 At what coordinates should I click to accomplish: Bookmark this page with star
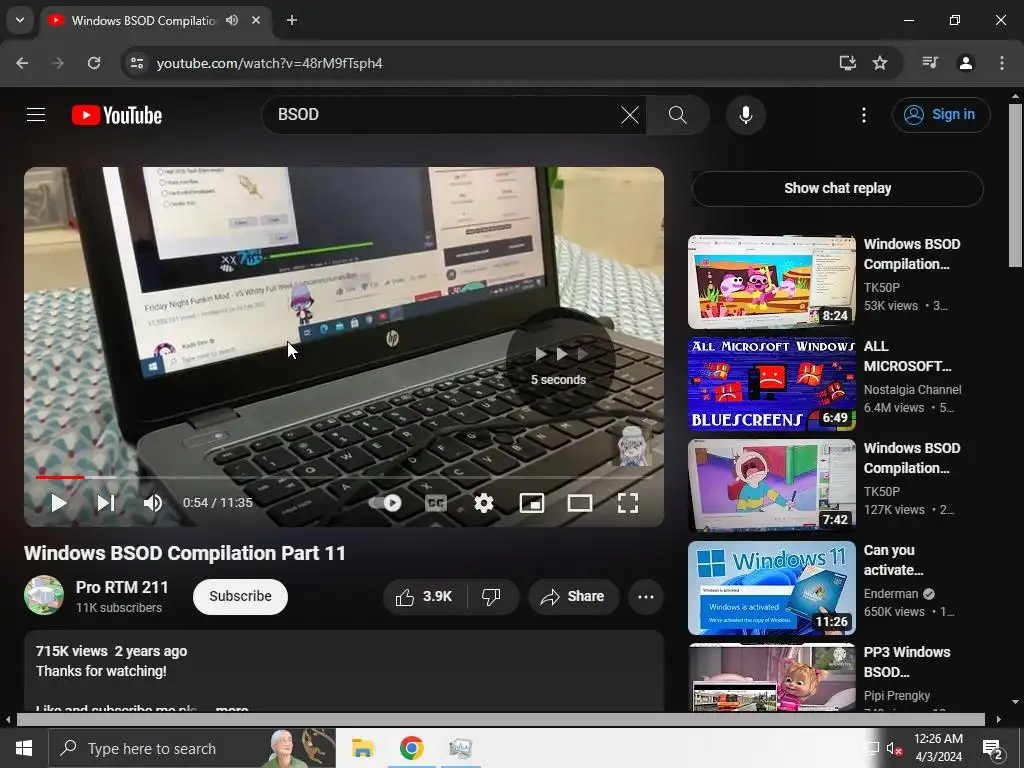click(880, 63)
